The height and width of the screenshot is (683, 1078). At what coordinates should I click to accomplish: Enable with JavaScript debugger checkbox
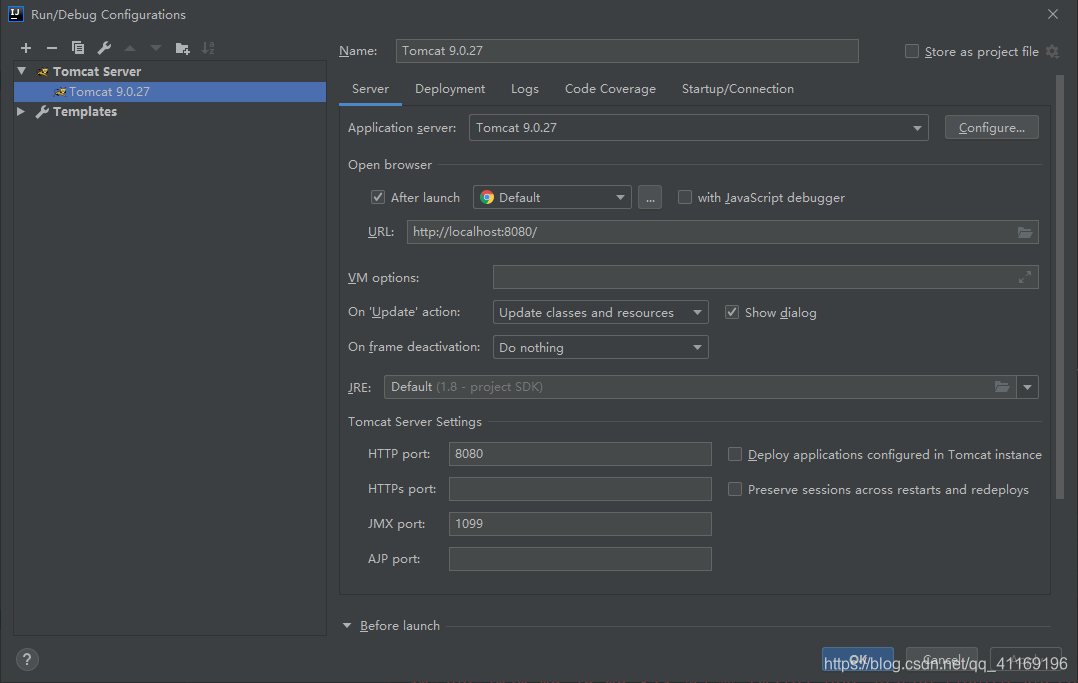[x=685, y=197]
